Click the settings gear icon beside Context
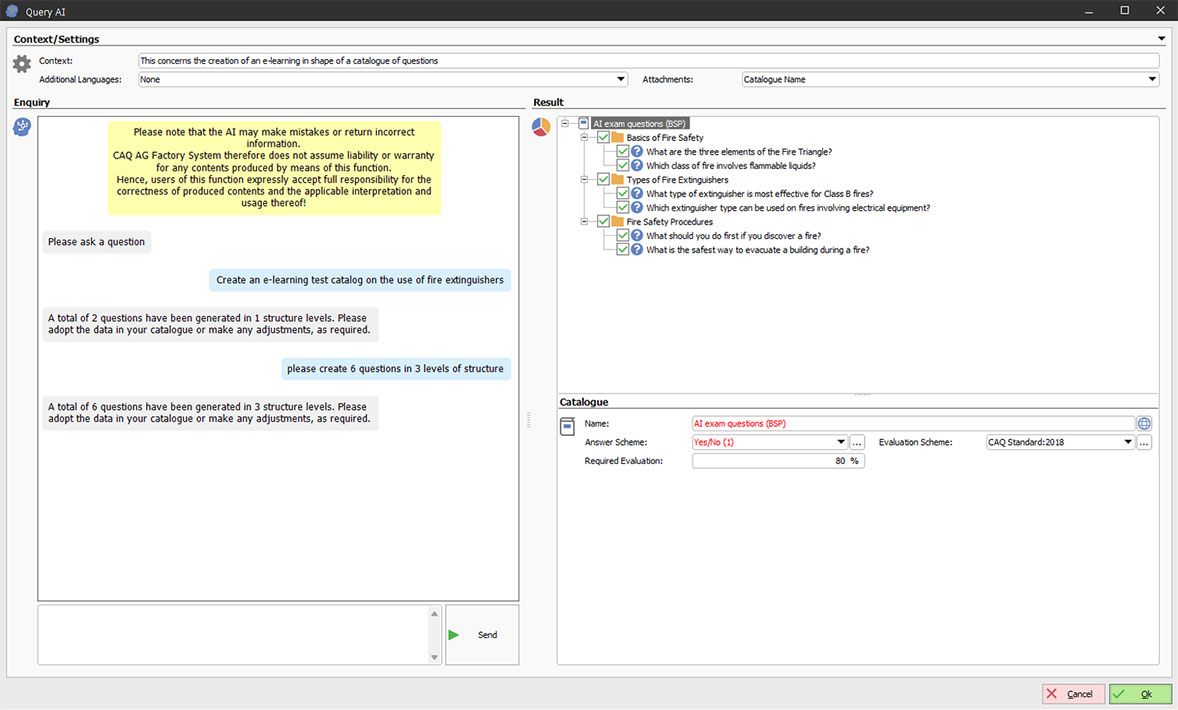Screen dimensions: 1178x710 coord(22,64)
